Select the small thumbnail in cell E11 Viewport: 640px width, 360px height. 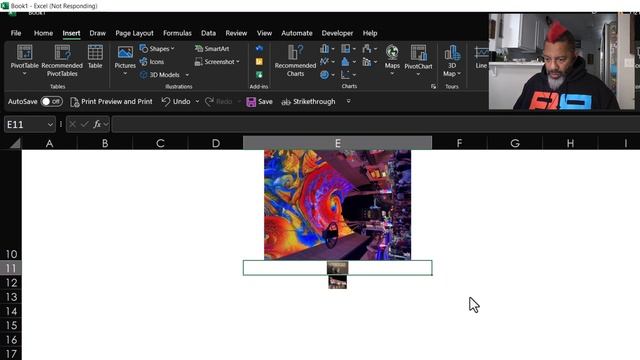pos(338,268)
